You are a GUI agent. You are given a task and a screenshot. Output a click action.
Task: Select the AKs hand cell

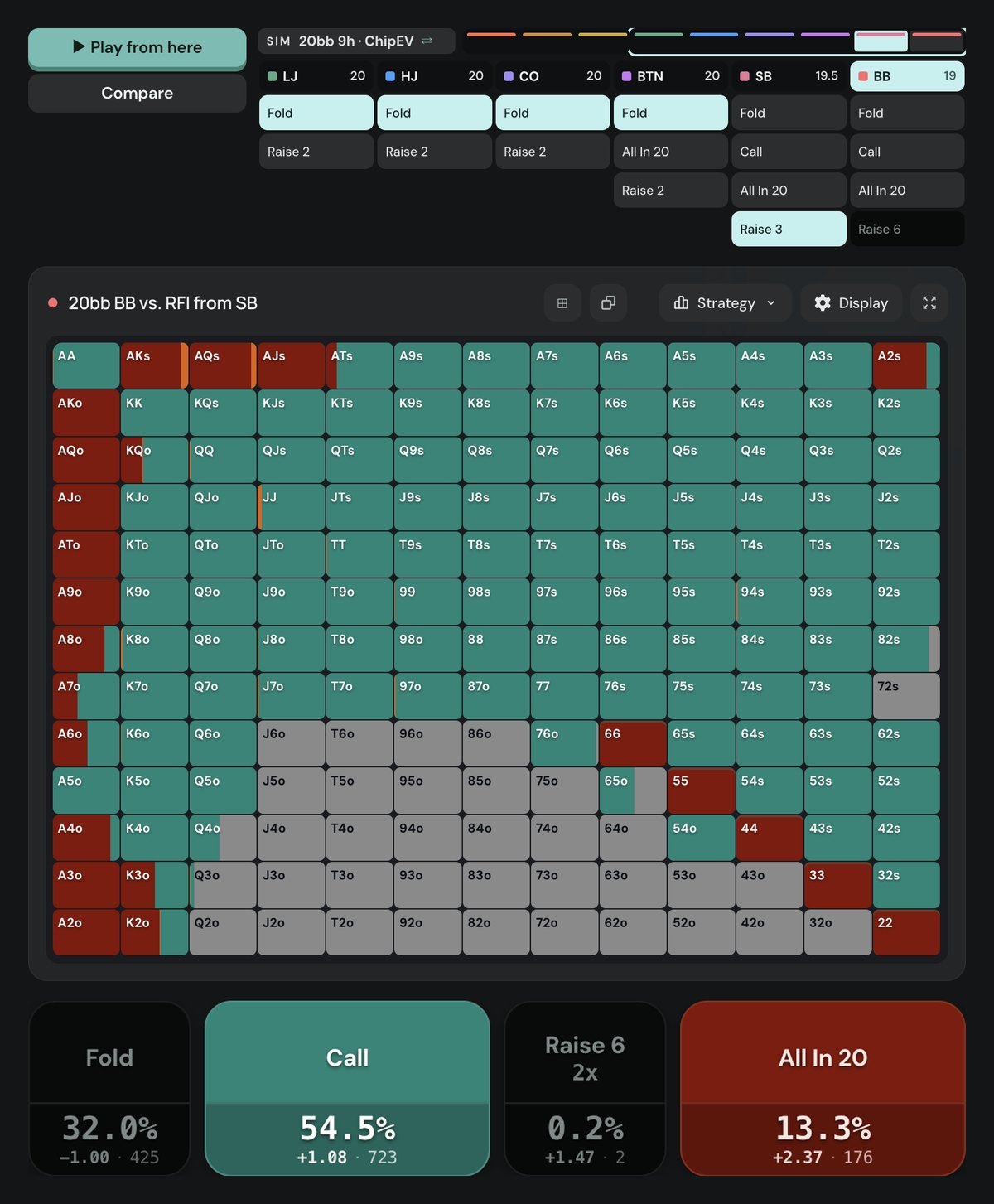coord(154,365)
